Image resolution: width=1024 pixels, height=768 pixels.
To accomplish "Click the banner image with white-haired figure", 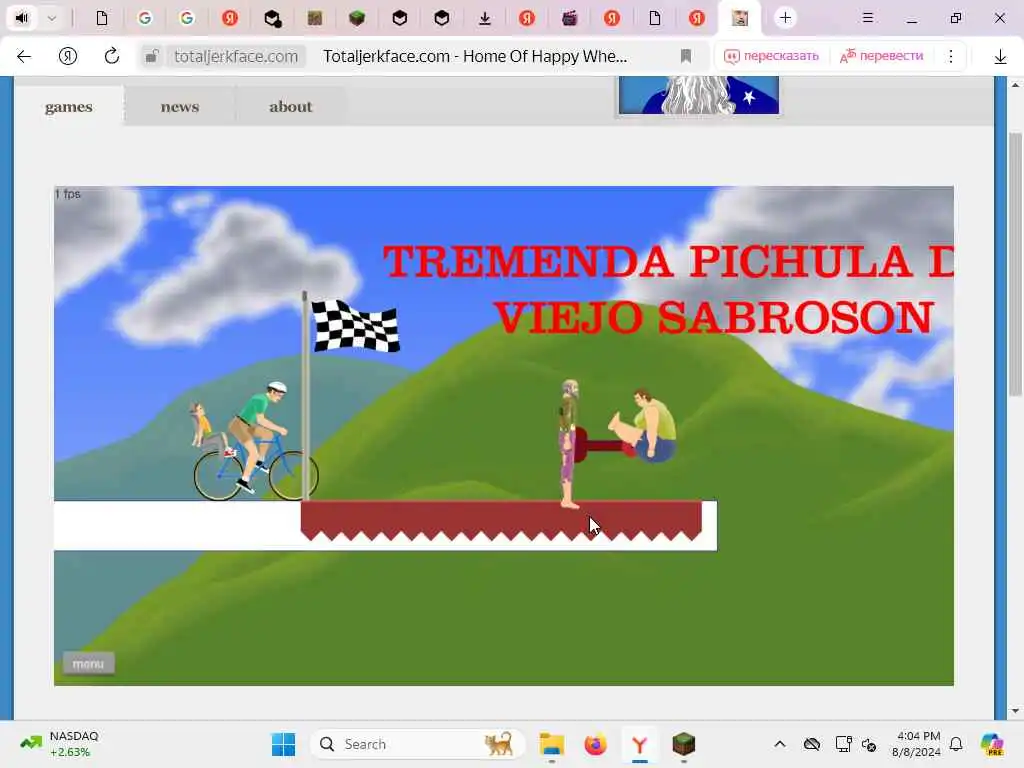I will click(699, 95).
